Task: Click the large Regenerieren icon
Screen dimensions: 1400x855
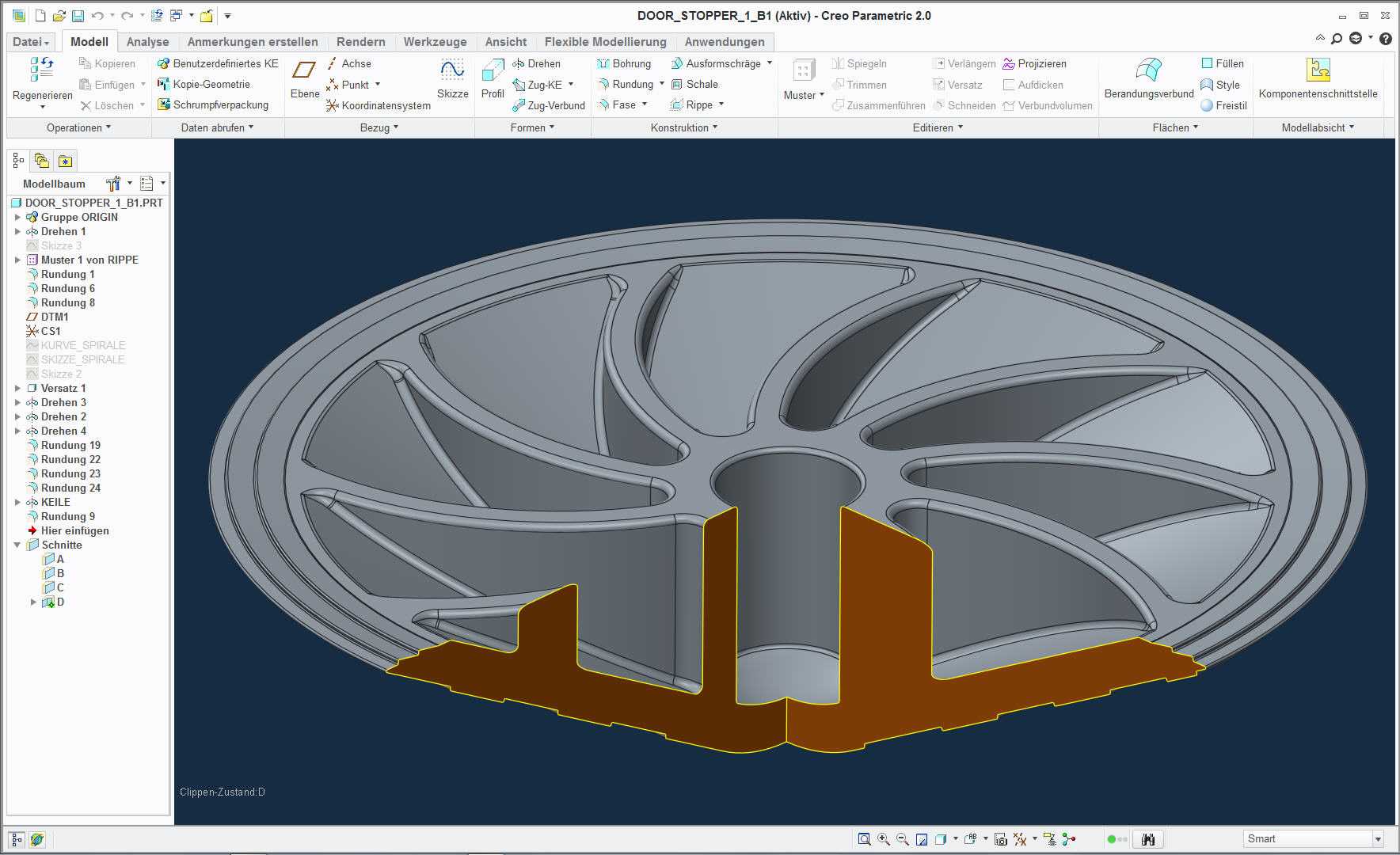Action: [42, 70]
